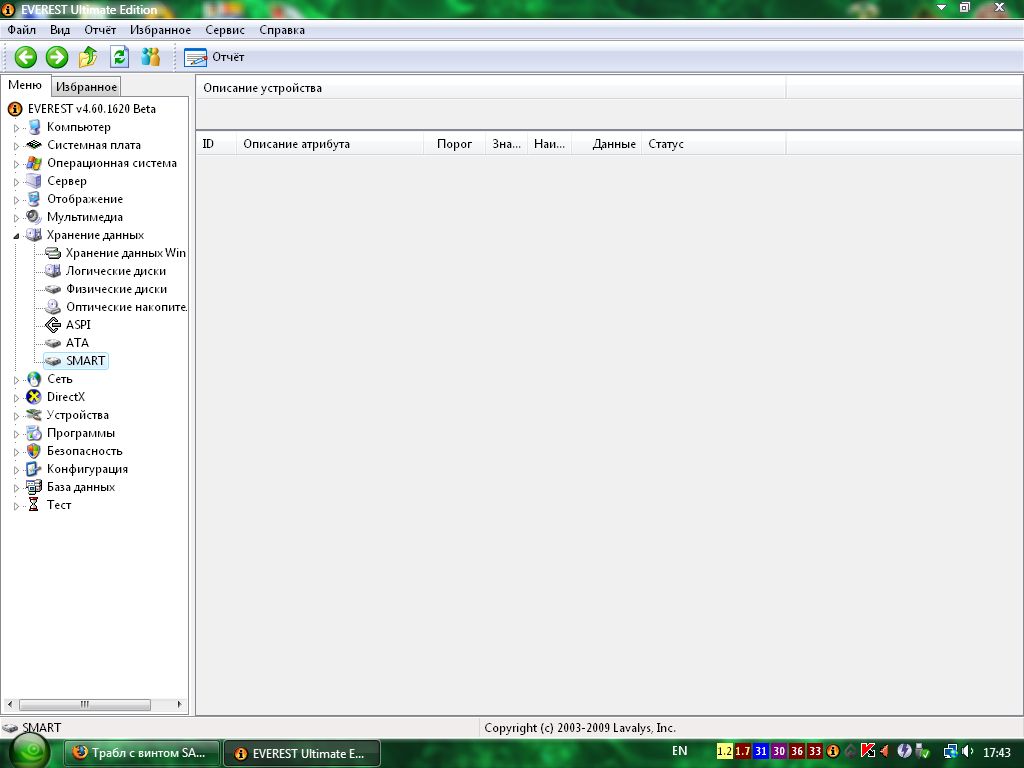Viewport: 1024px width, 768px height.
Task: Select the ASPI item in tree
Action: pyautogui.click(x=78, y=325)
